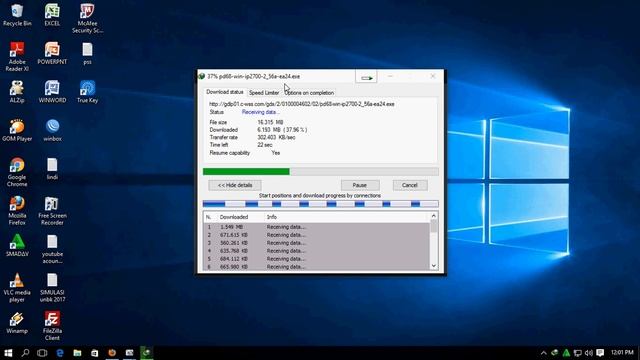Click the connection list scroll up arrow

tap(434, 216)
